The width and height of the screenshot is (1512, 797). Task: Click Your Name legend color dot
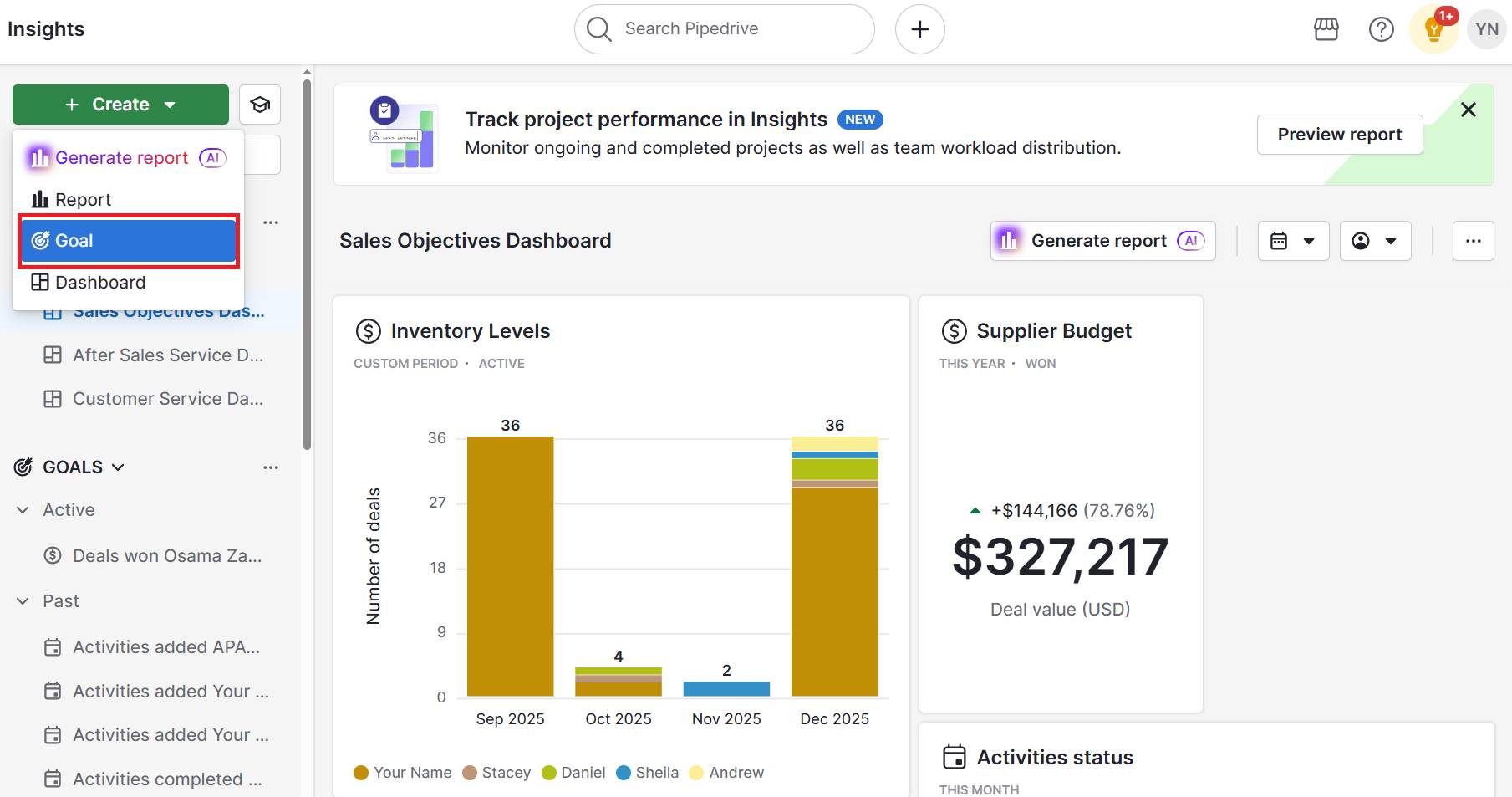point(361,773)
